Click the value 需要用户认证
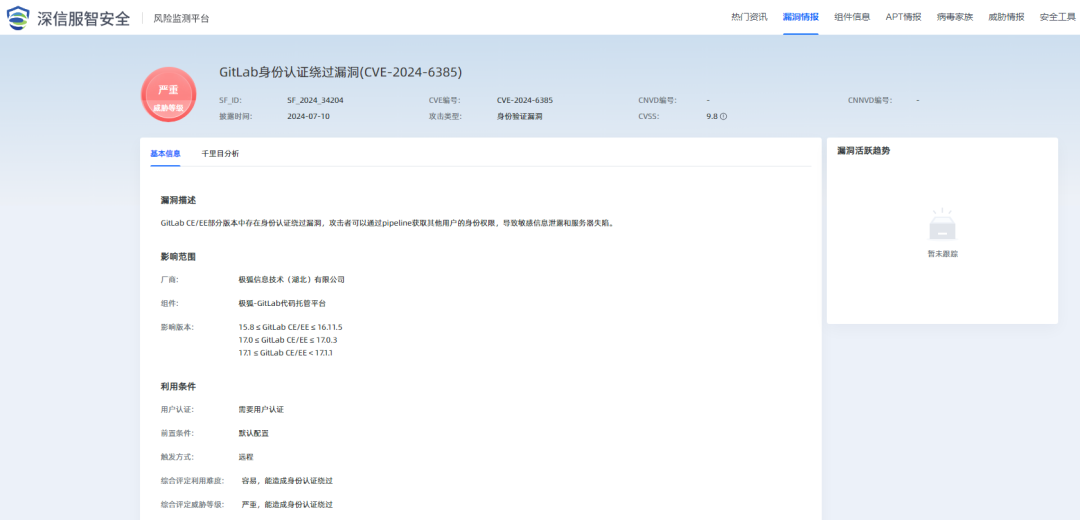This screenshot has width=1080, height=520. click(x=261, y=409)
